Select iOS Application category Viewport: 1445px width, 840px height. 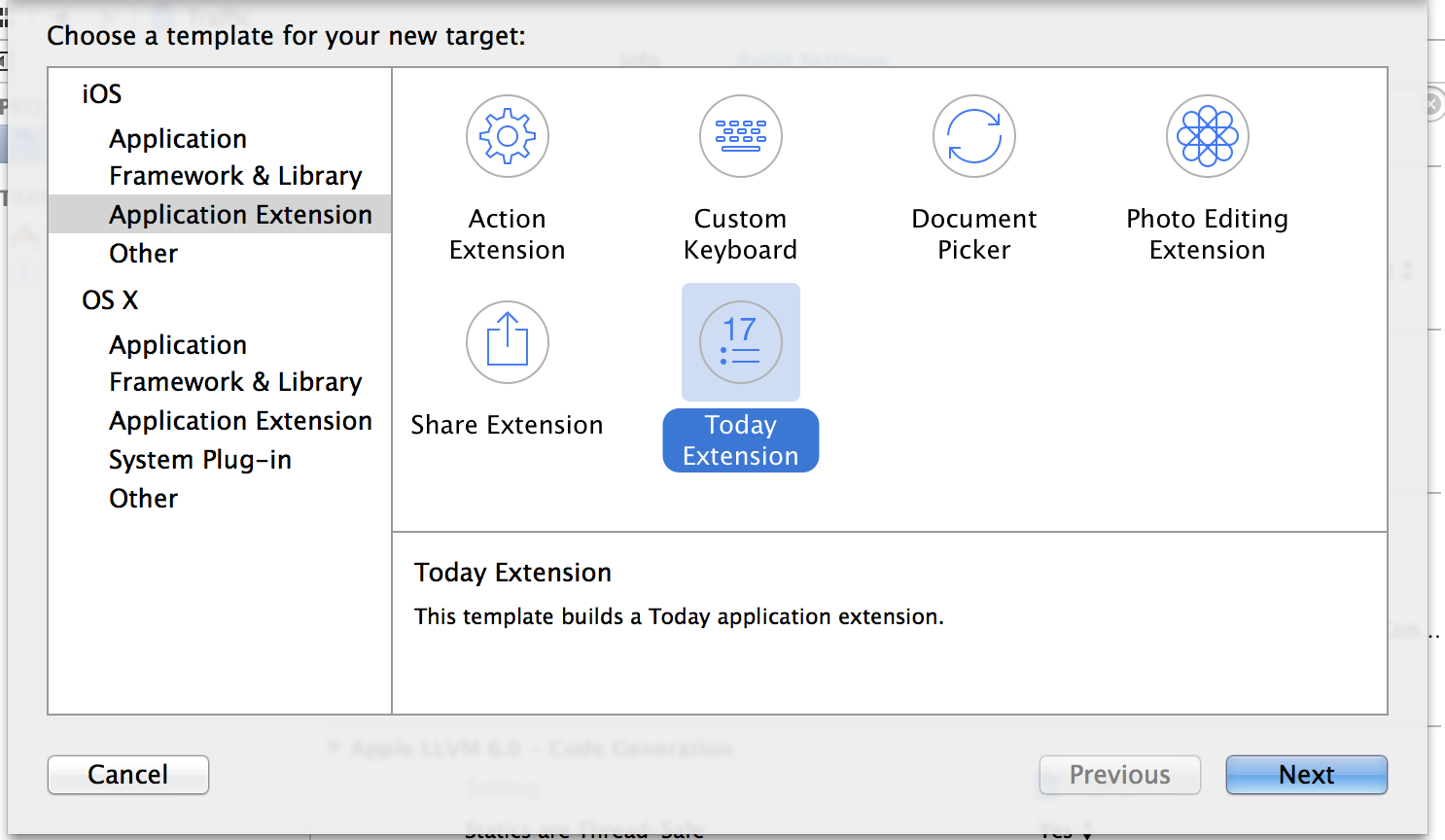178,139
